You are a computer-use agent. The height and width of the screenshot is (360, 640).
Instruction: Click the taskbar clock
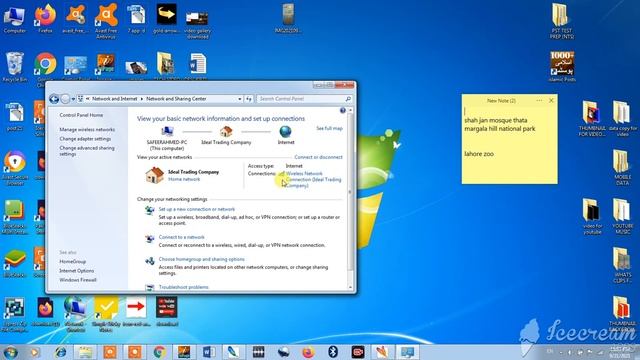[619, 352]
